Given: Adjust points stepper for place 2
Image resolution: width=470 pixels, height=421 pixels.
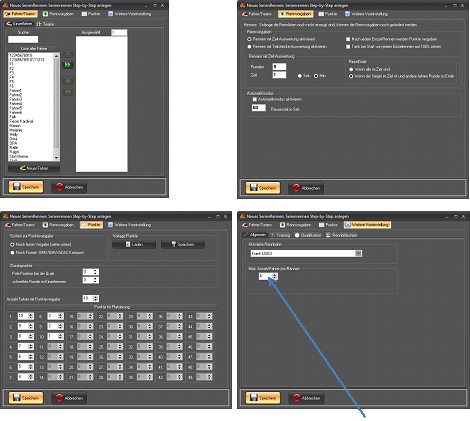Looking at the screenshot, I should coord(30,326).
